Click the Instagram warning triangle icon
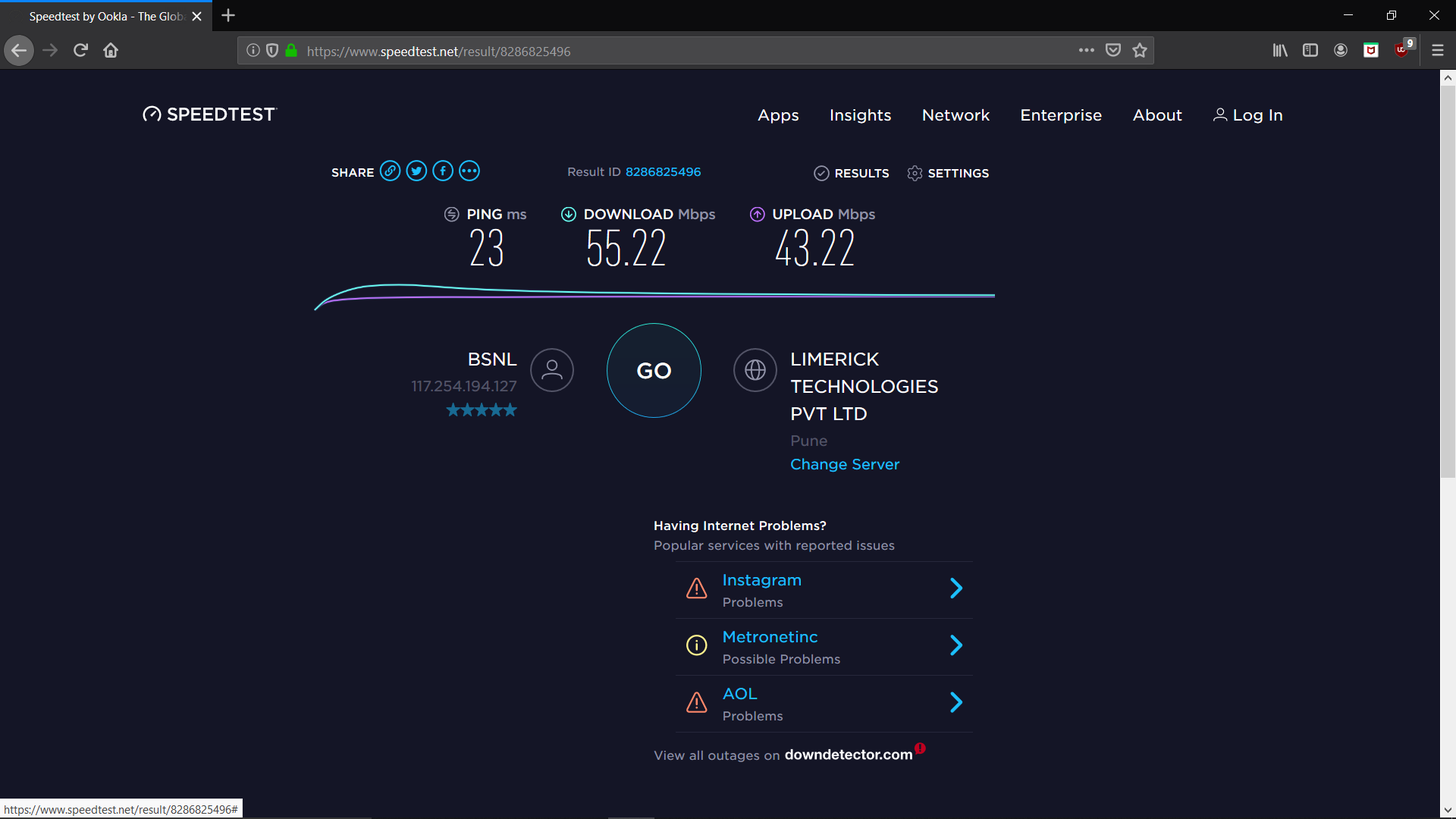 [x=697, y=587]
